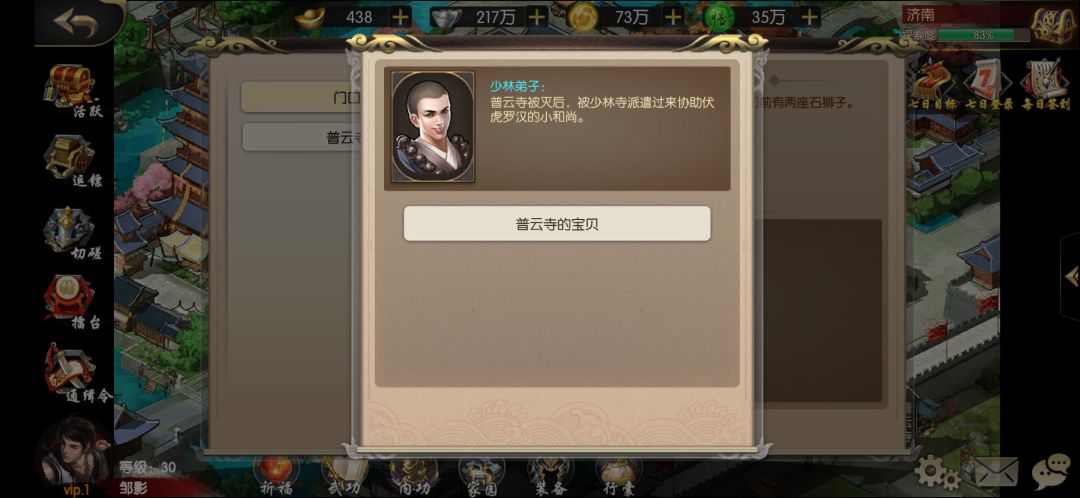The image size is (1080, 498).
Task: Open the 通缉令 wanted icon
Action: pos(76,373)
